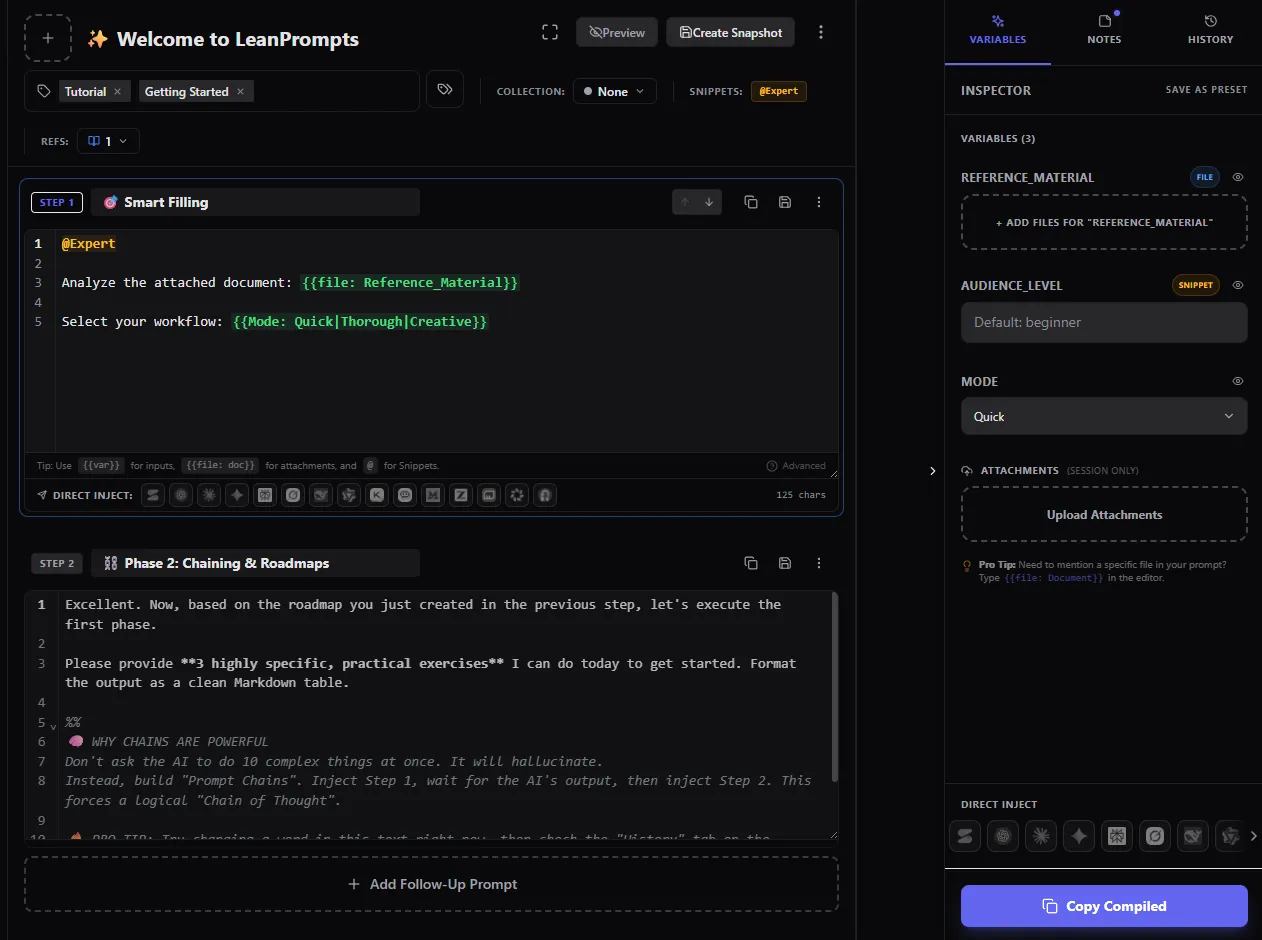The width and height of the screenshot is (1262, 940).
Task: Click Save As Preset in the Inspector
Action: coord(1206,90)
